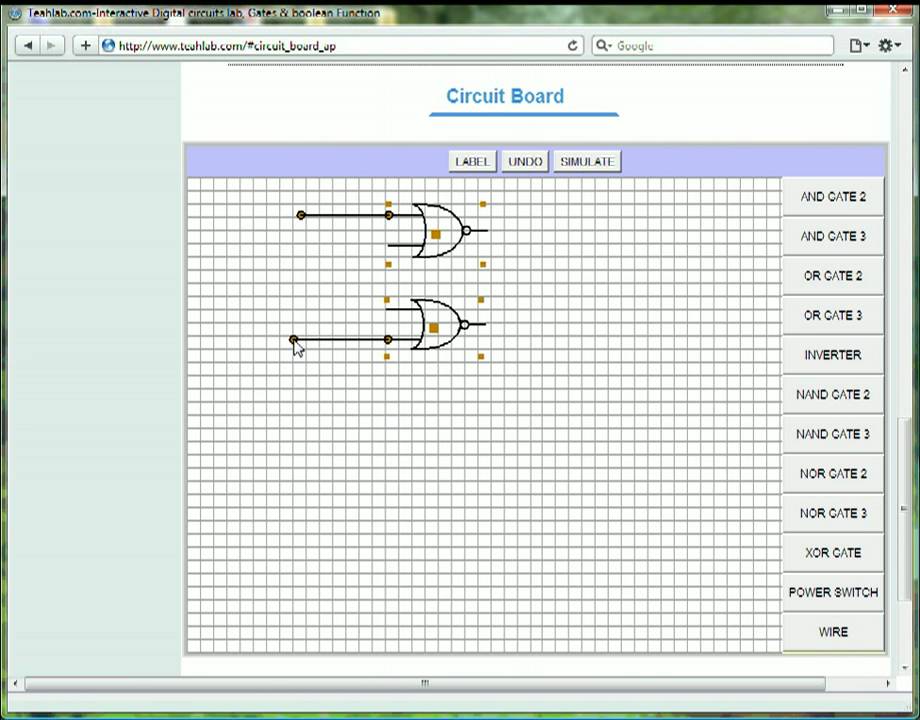The image size is (920, 720).
Task: Click the reload icon in address bar
Action: [572, 45]
